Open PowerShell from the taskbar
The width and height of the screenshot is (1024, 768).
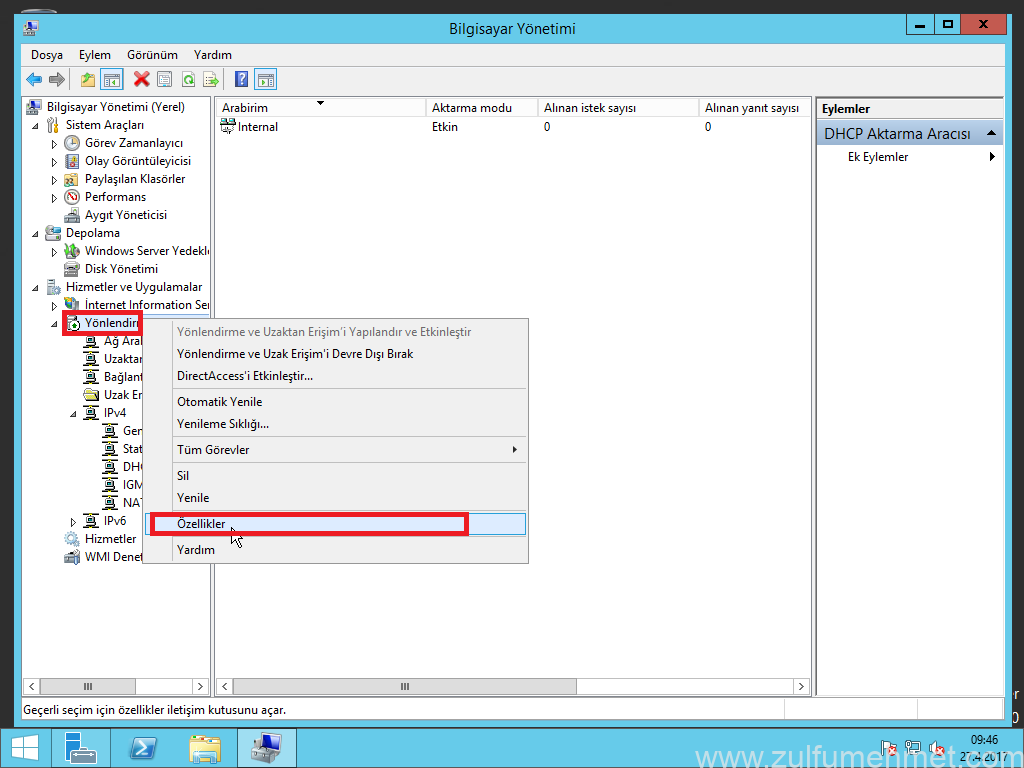point(143,747)
